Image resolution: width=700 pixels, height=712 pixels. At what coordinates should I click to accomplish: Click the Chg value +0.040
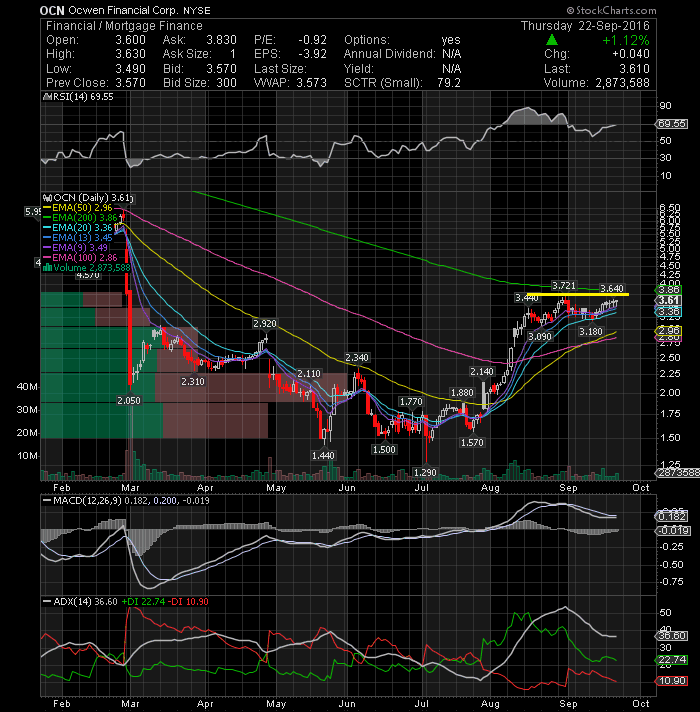pos(631,54)
